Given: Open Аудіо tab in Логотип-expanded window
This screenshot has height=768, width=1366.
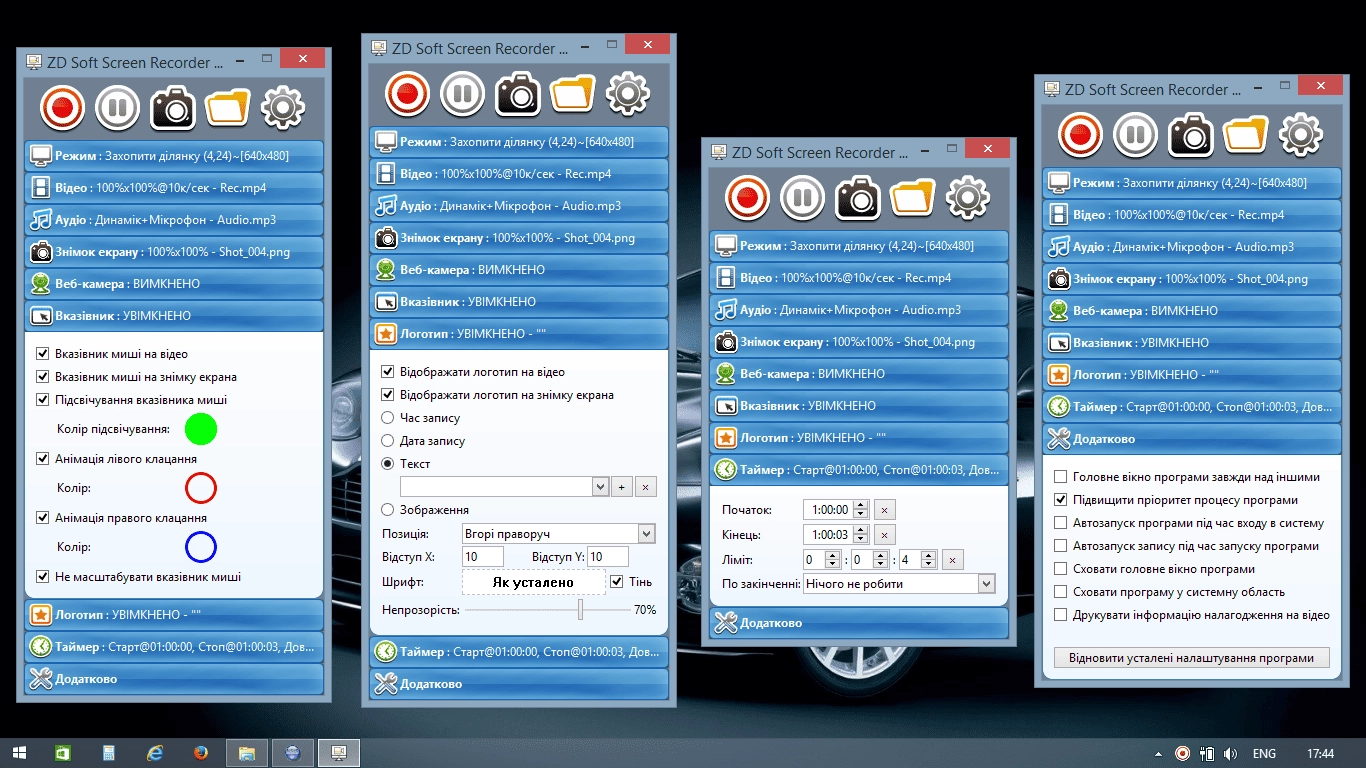Looking at the screenshot, I should click(x=519, y=206).
